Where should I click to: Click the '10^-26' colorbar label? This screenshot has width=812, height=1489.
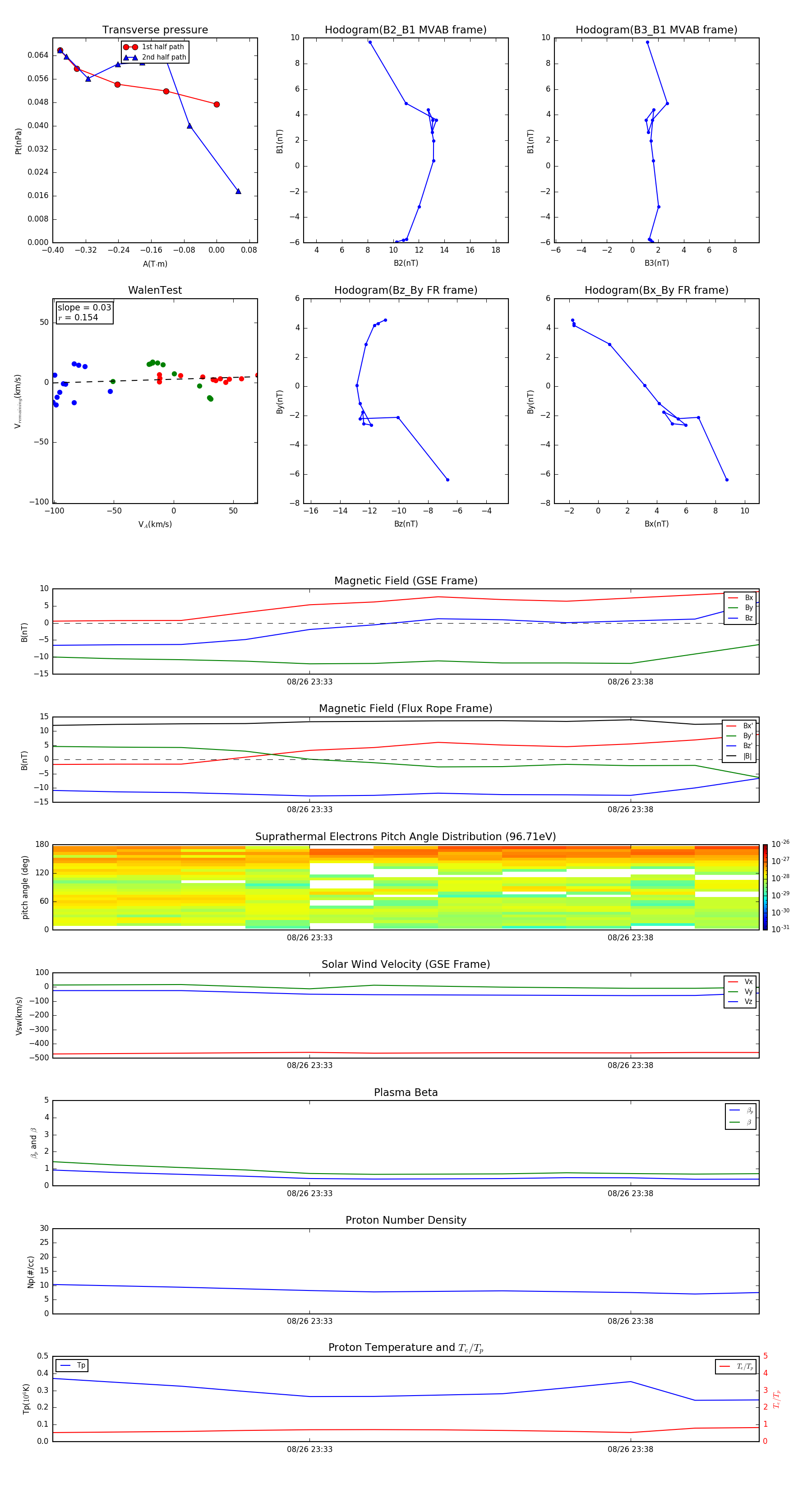pos(780,843)
